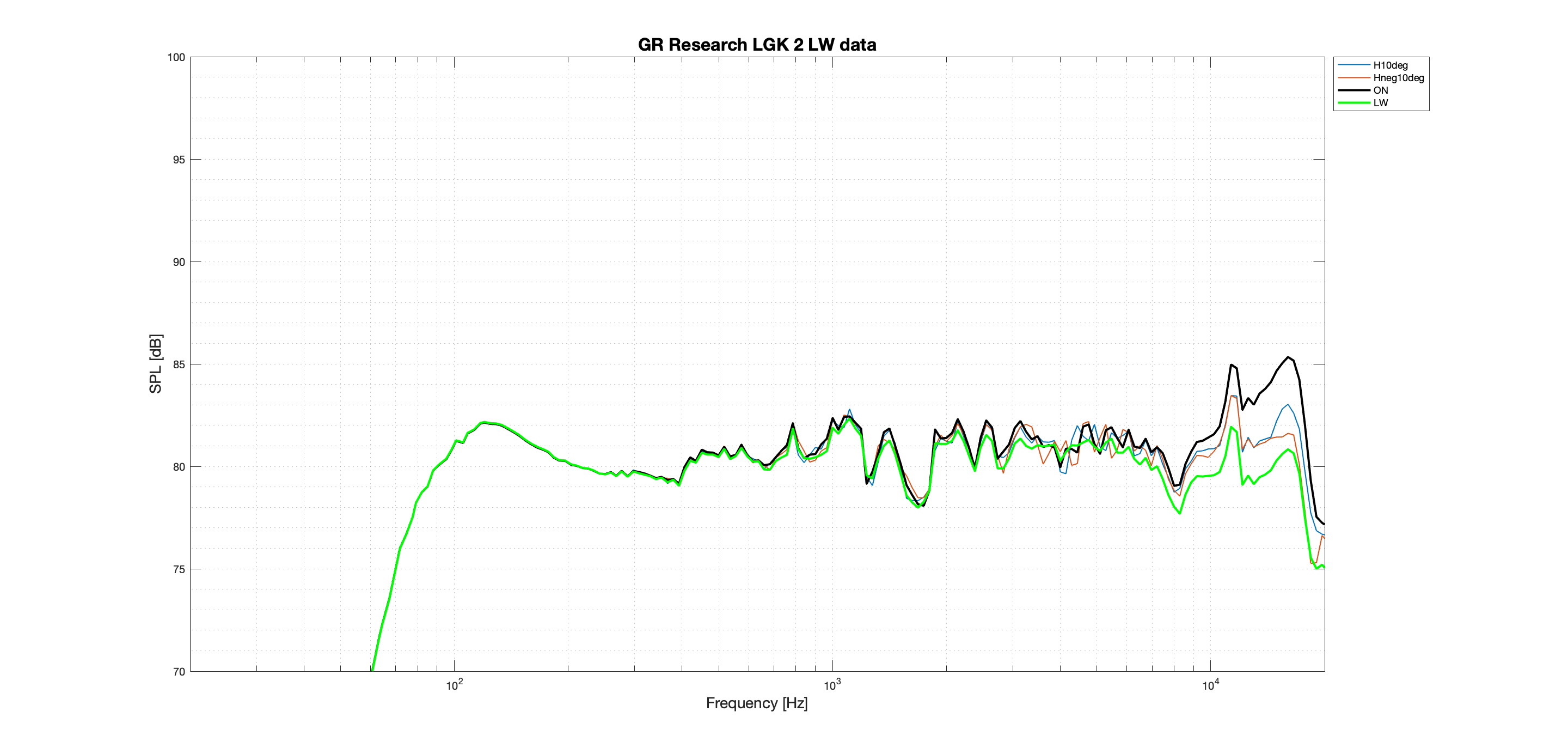This screenshot has width=1568, height=754.
Task: Click the y-axis tick label '85'
Action: [x=179, y=364]
